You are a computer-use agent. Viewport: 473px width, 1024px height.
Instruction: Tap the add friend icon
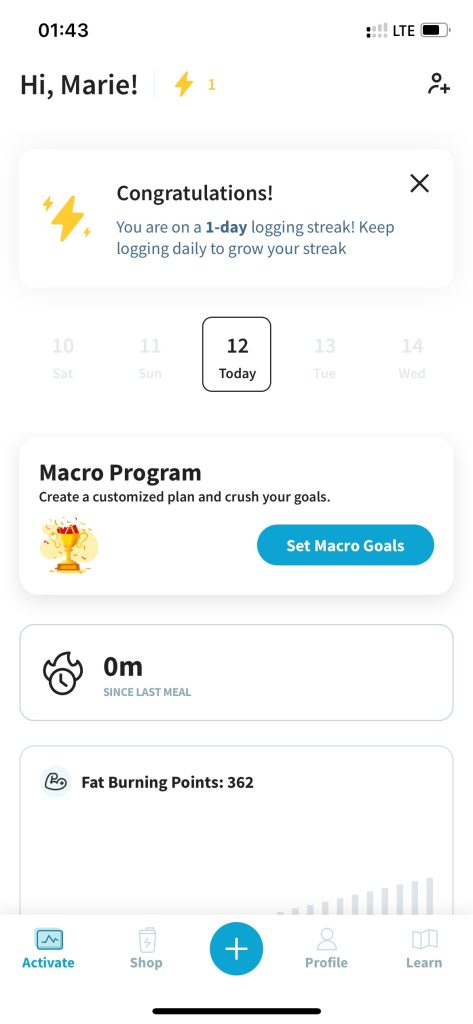439,84
